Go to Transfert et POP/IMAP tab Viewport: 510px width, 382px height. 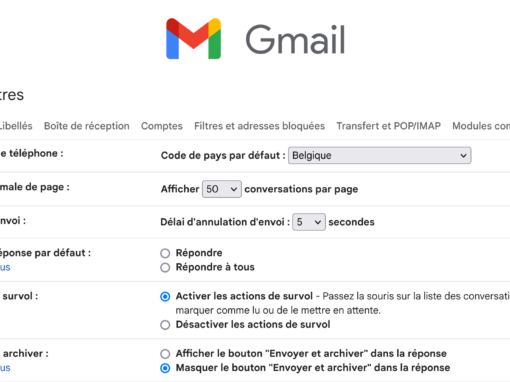388,126
